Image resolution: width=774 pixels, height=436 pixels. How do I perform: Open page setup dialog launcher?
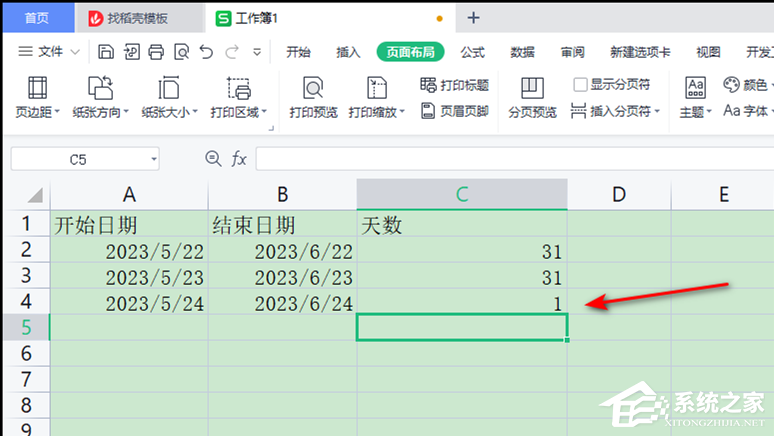(271, 128)
